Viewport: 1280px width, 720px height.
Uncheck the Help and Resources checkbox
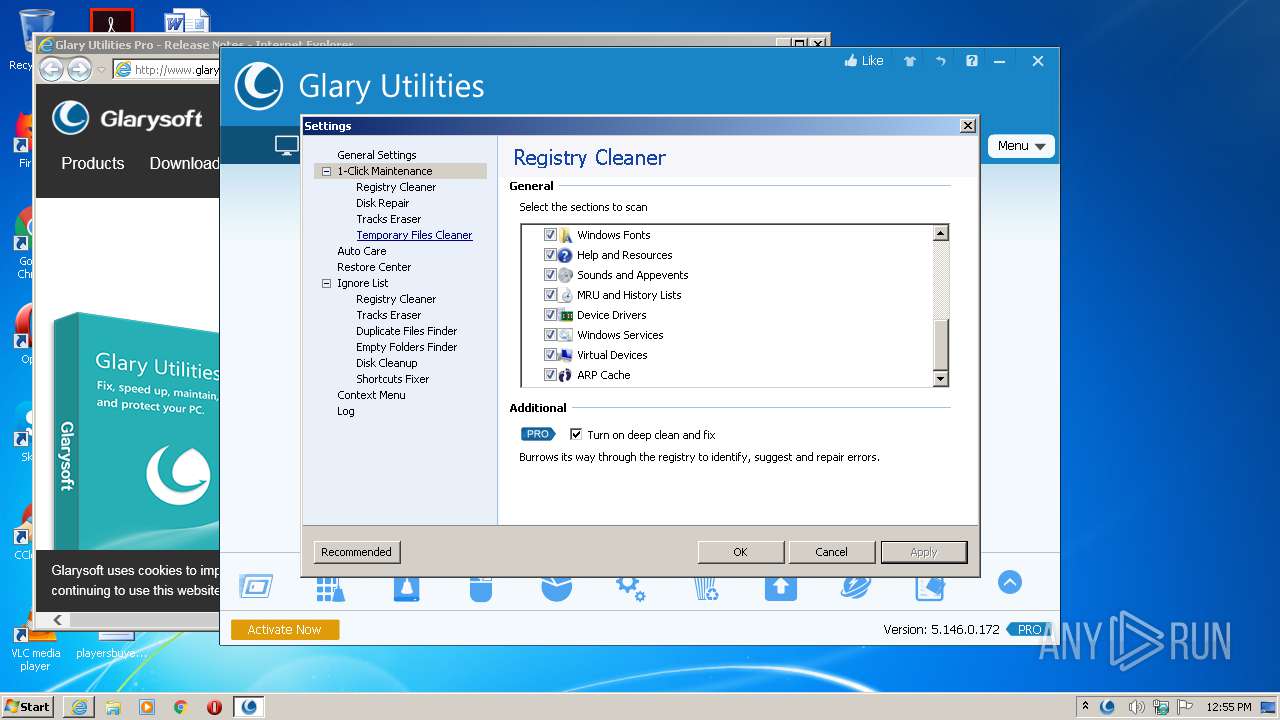pos(550,254)
